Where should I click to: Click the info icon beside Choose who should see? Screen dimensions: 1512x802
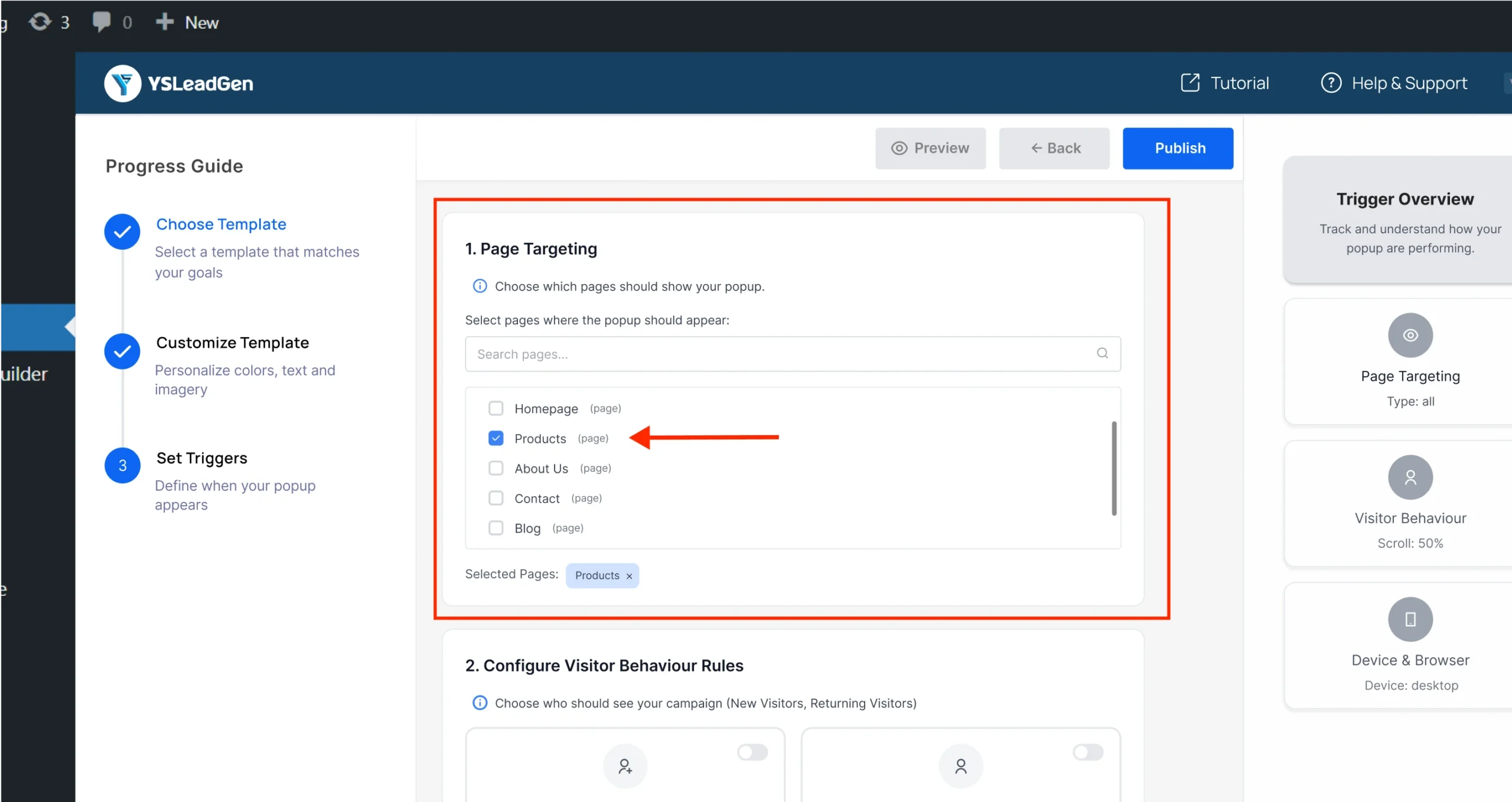pos(480,703)
